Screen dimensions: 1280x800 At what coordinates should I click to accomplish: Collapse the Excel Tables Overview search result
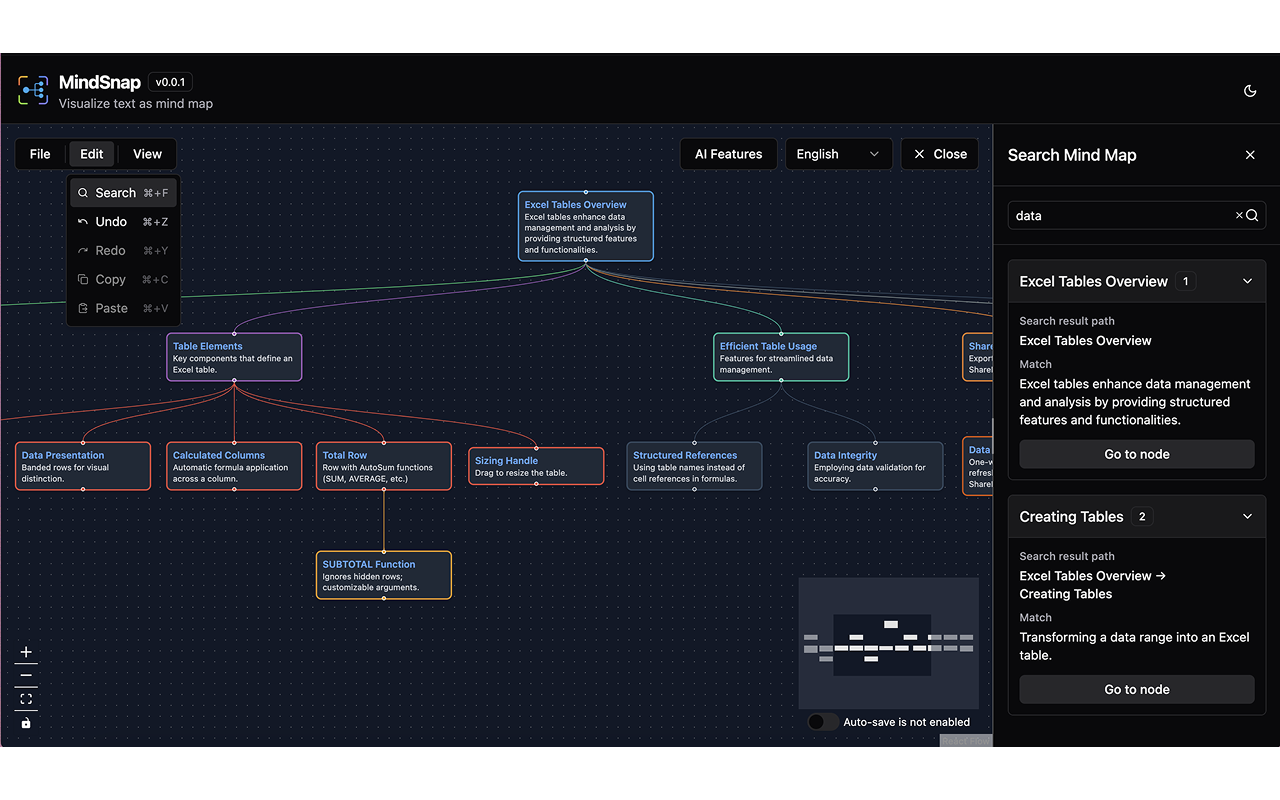(1247, 281)
